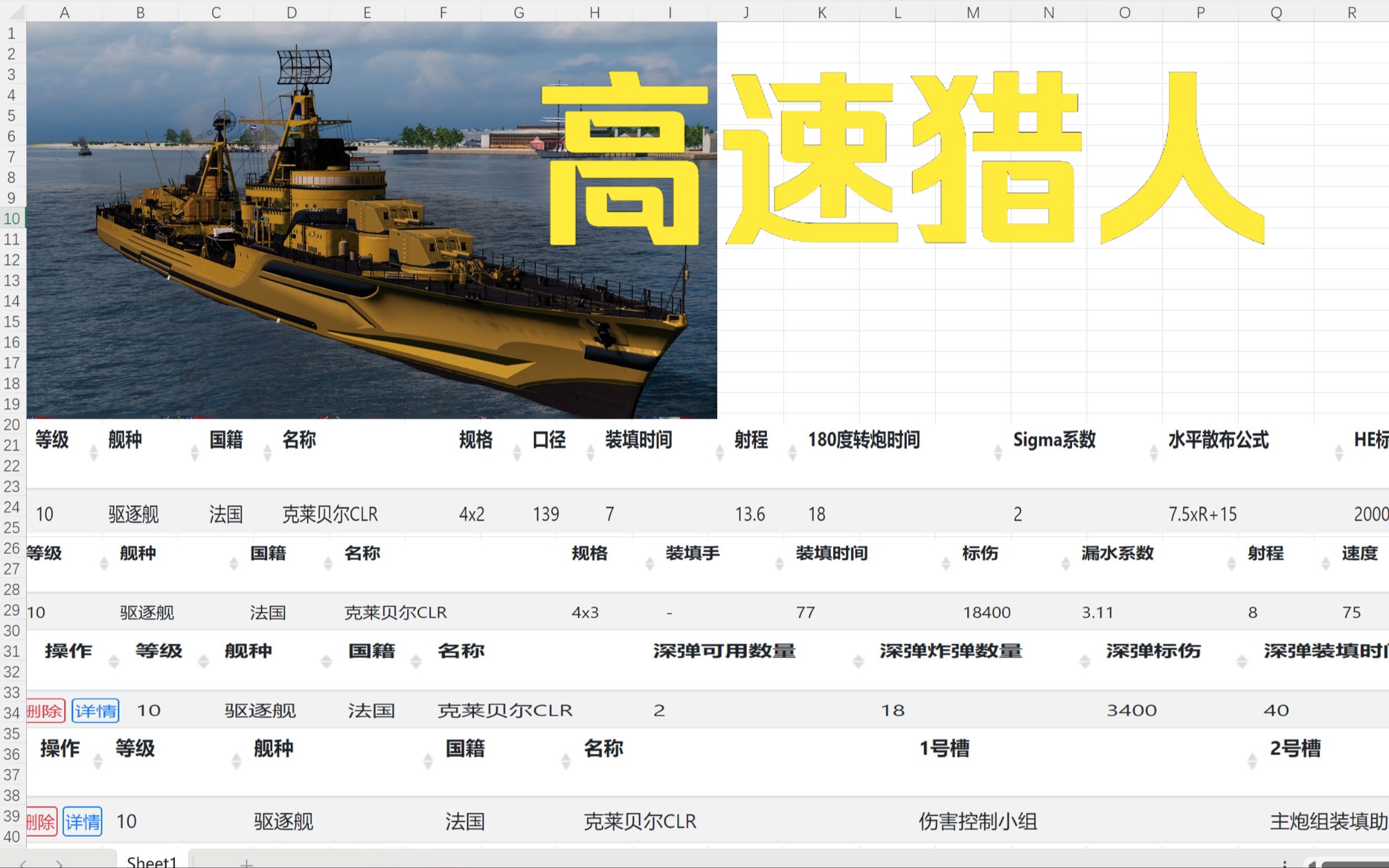Select row 10 header
1389x868 pixels.
12,218
